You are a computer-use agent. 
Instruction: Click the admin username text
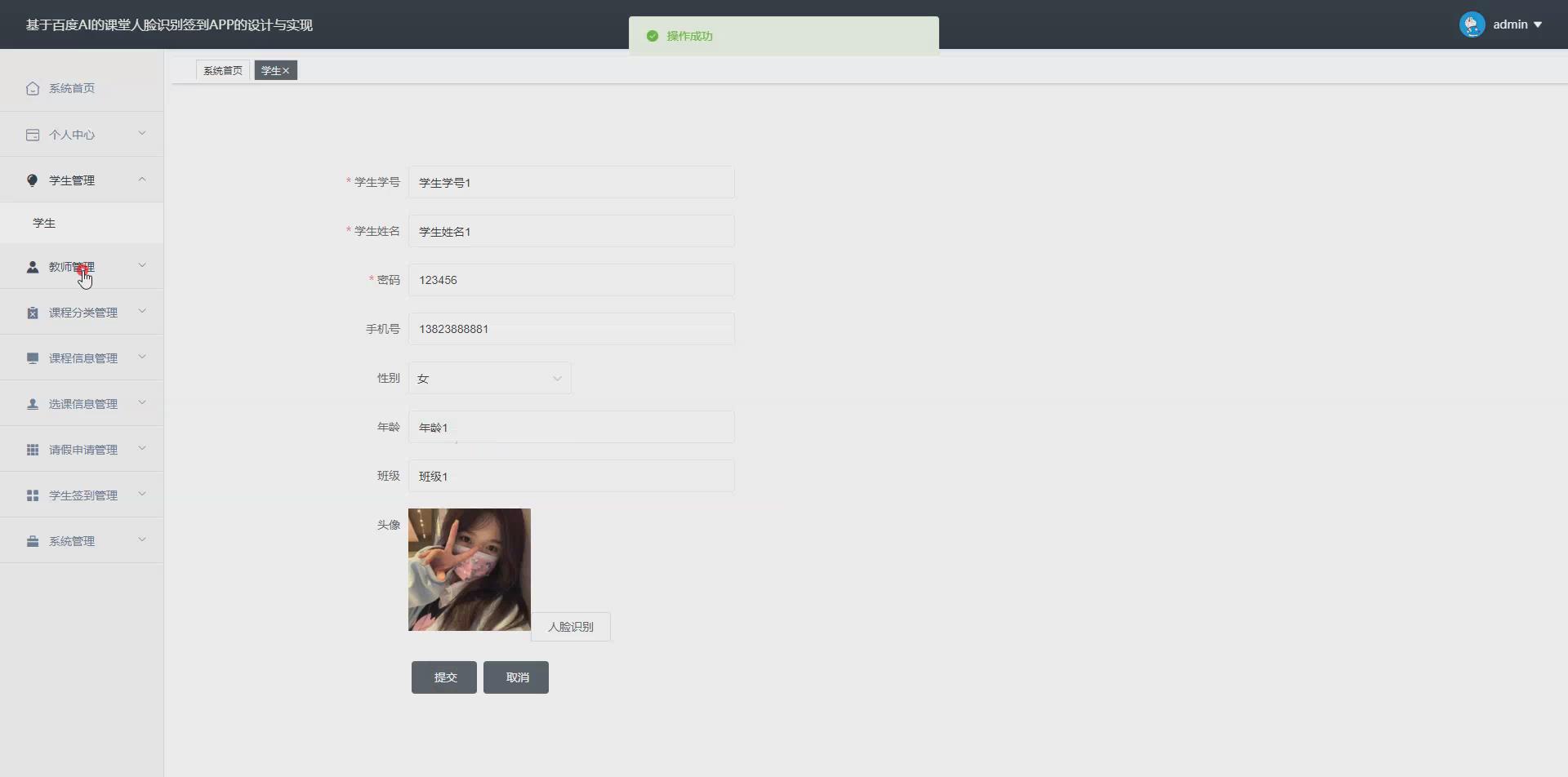coord(1510,24)
